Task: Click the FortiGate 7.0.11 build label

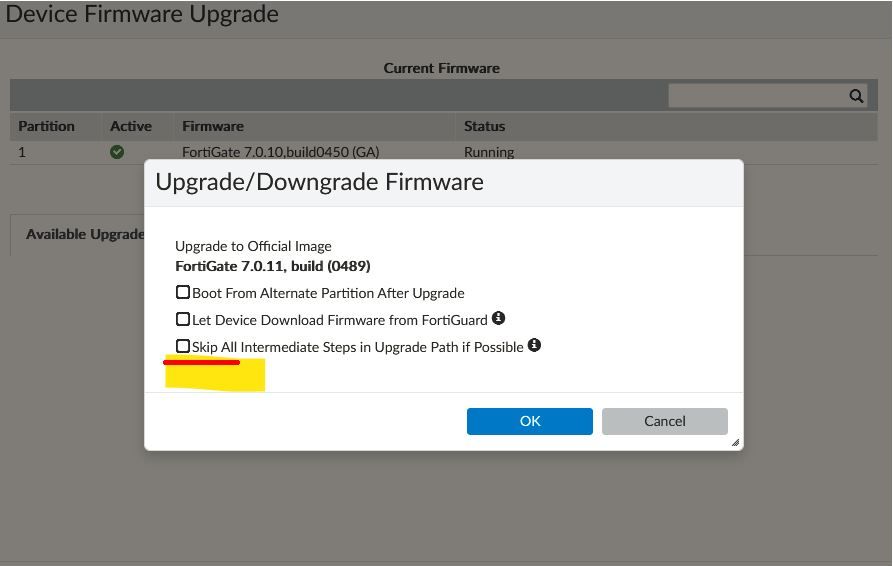Action: pyautogui.click(x=272, y=266)
